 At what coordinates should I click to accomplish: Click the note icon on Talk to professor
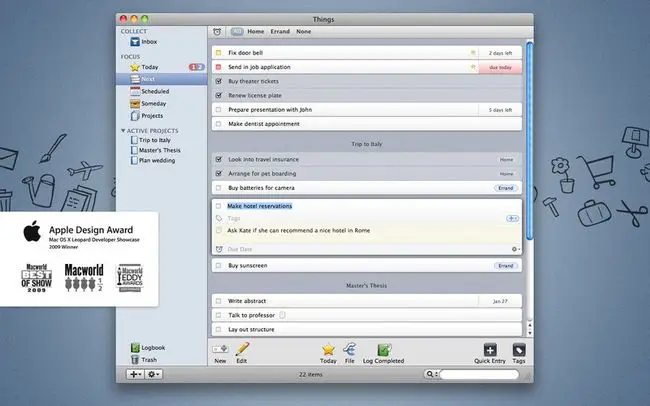pos(282,315)
